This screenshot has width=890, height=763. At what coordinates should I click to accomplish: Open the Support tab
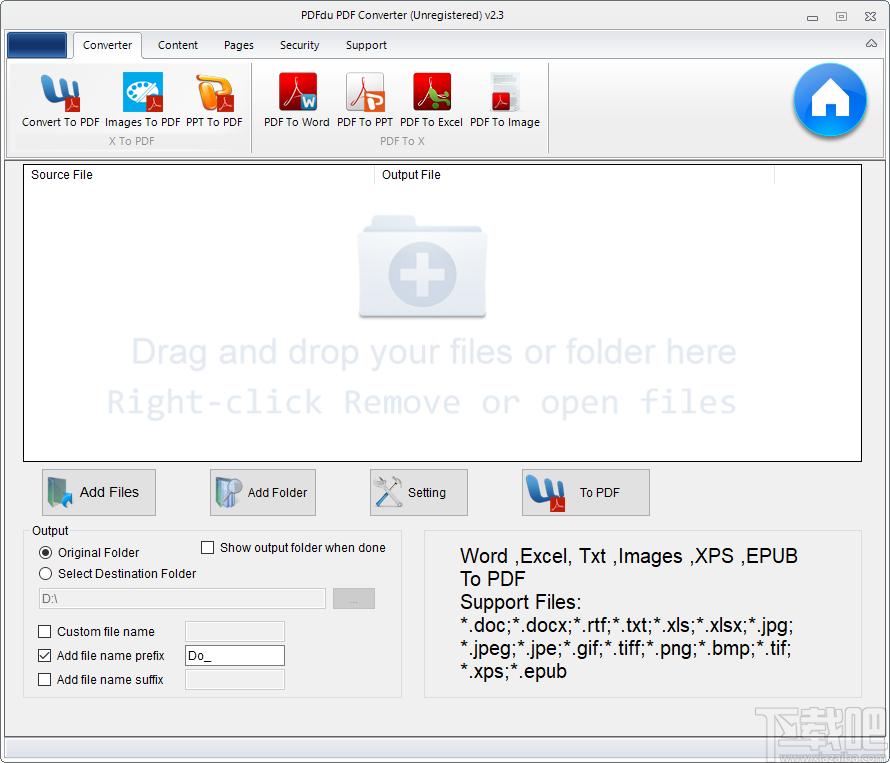pos(366,45)
